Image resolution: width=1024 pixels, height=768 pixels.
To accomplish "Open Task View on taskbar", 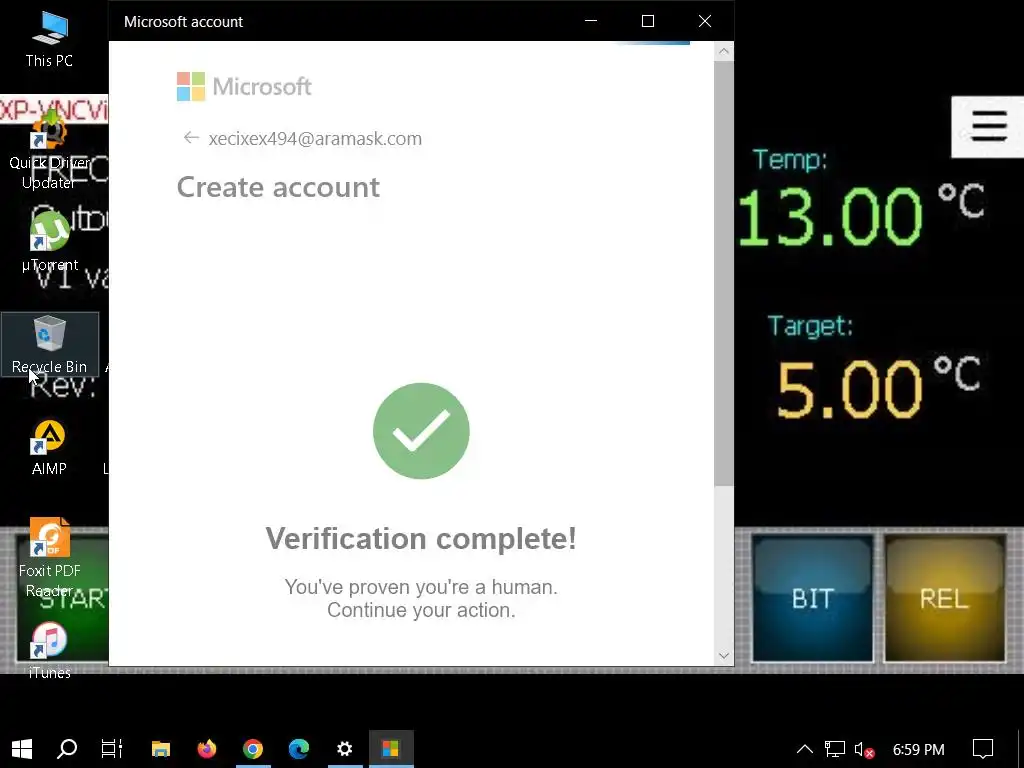I will pyautogui.click(x=112, y=748).
